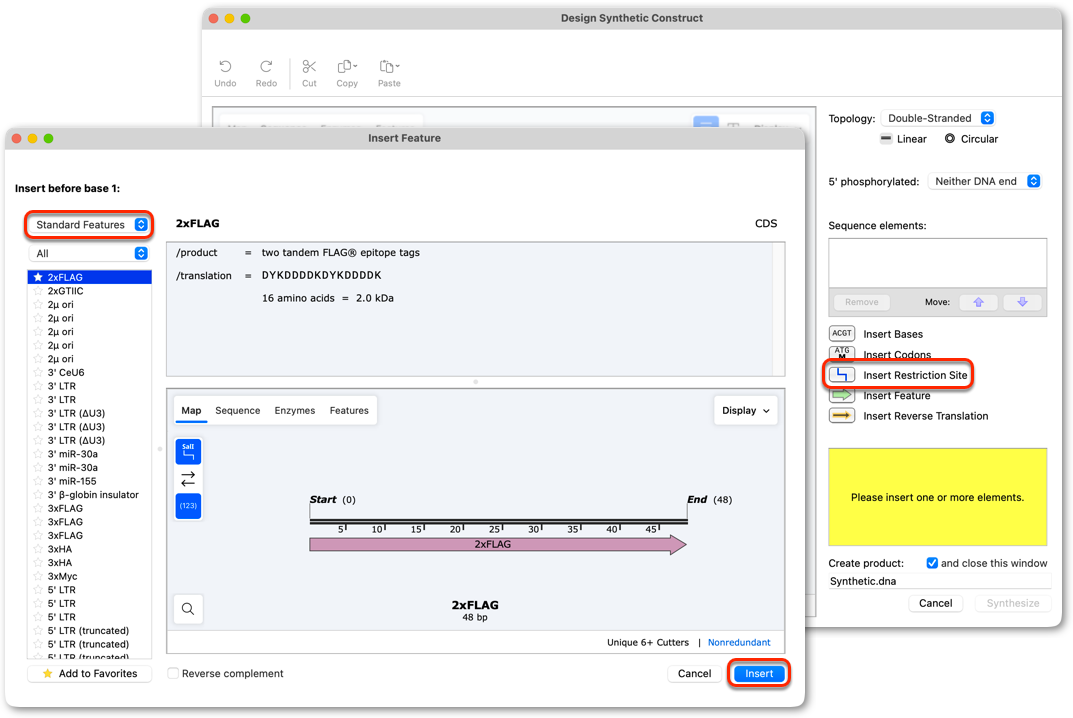The width and height of the screenshot is (1073, 718).
Task: Open the Neither DNA end phosphorylation dropdown
Action: tap(985, 181)
